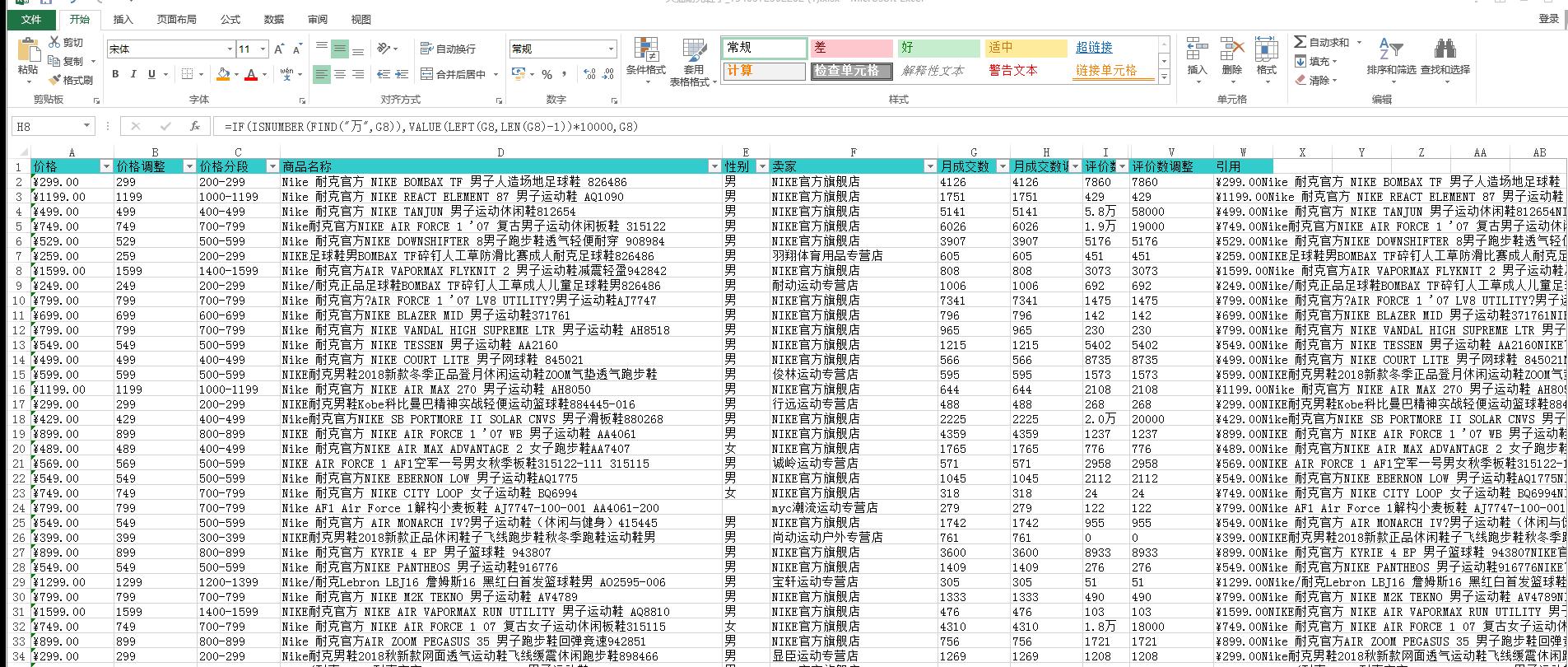Toggle middle vertical alignment
Image resolution: width=1568 pixels, height=667 pixels.
click(340, 49)
